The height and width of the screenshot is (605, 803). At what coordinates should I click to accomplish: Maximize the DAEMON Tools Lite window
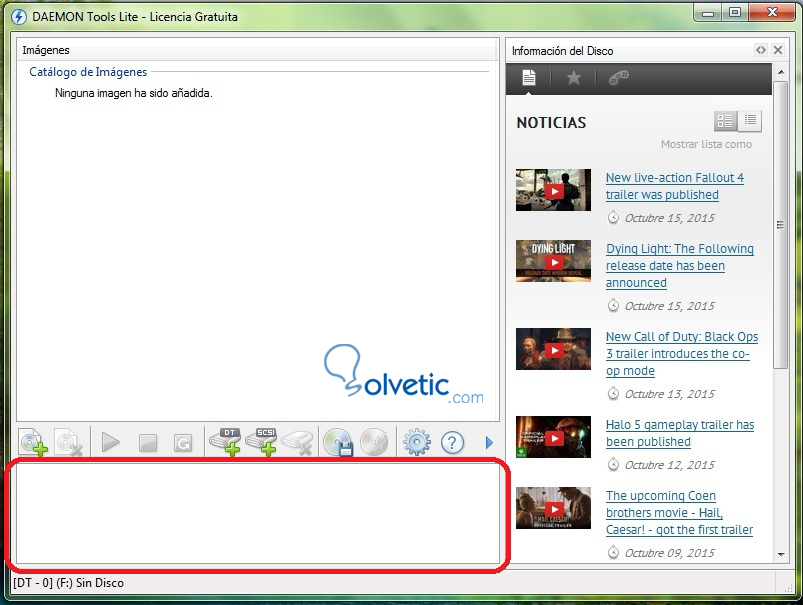[735, 13]
